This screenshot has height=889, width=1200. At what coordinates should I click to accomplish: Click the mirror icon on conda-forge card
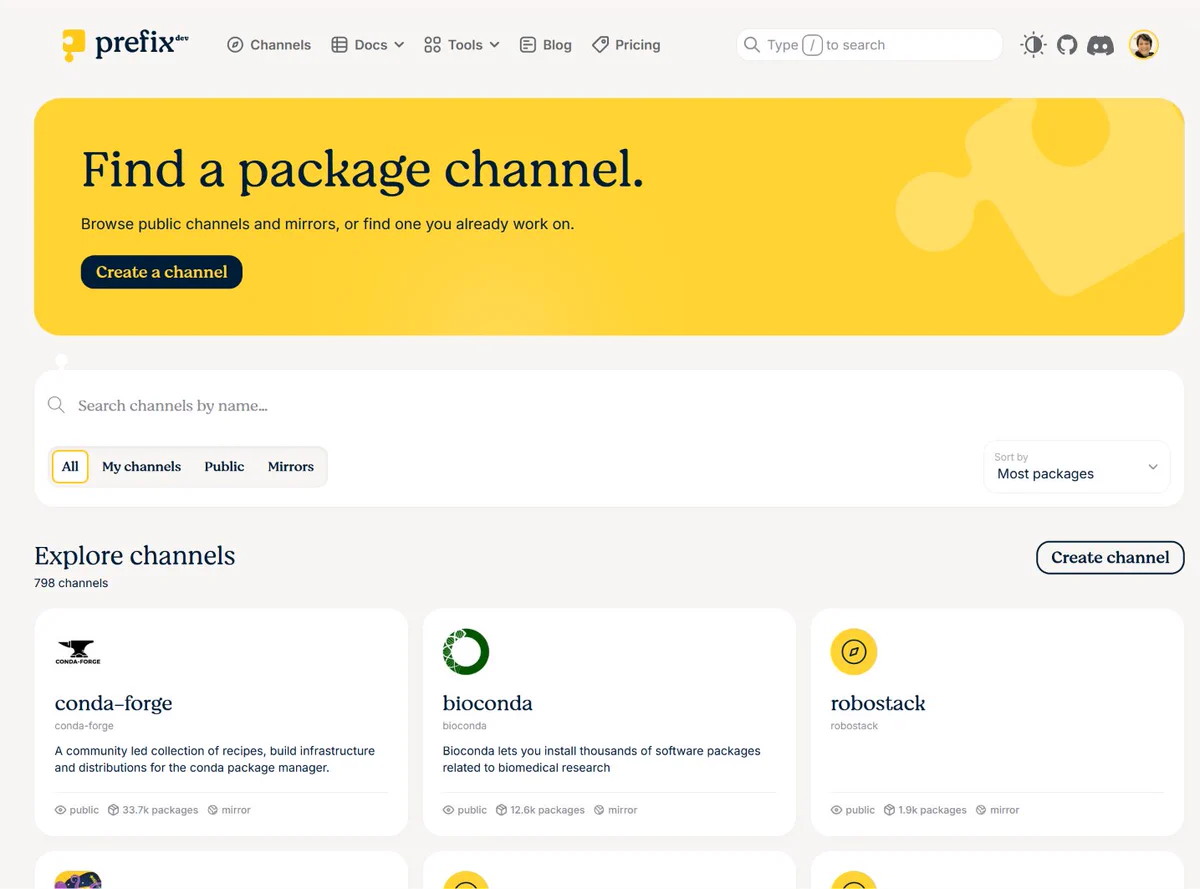[212, 810]
